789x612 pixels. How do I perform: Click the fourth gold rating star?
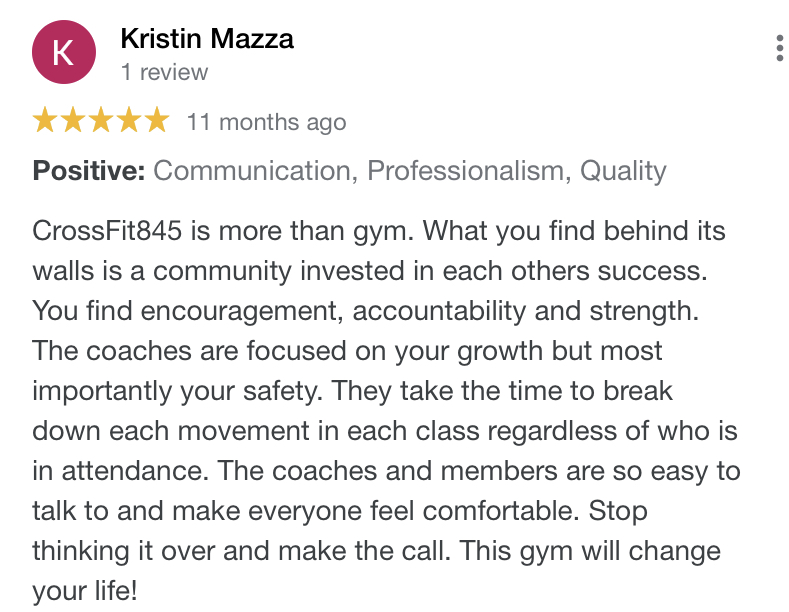point(129,120)
